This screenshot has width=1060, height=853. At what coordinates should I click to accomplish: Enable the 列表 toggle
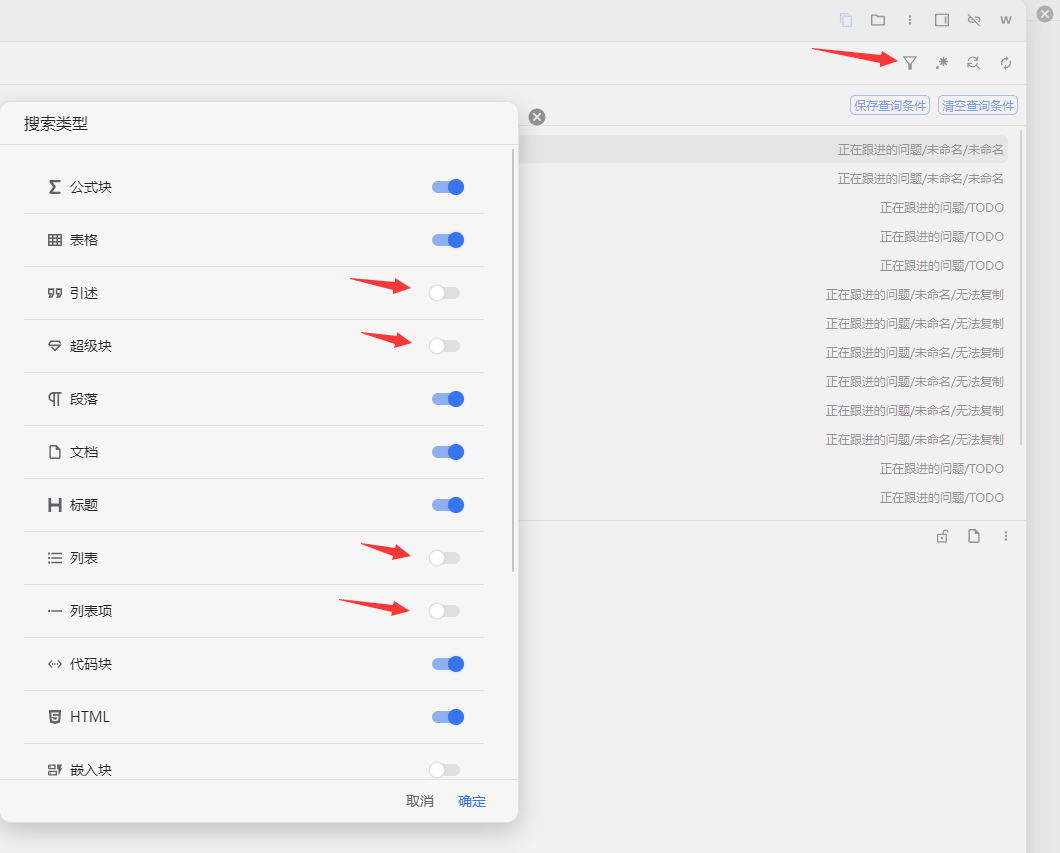pyautogui.click(x=444, y=558)
